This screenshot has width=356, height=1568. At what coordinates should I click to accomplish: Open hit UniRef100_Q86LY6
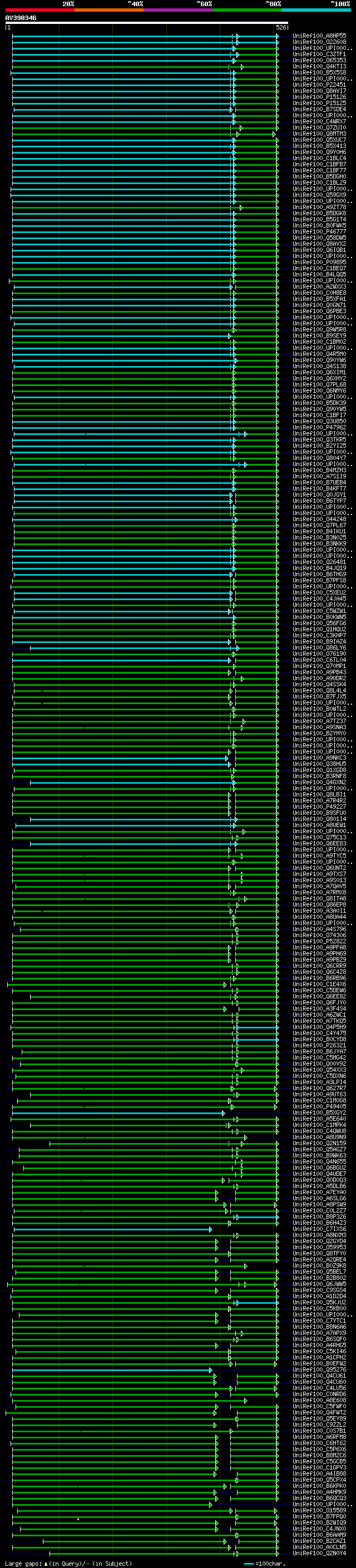pos(319,647)
